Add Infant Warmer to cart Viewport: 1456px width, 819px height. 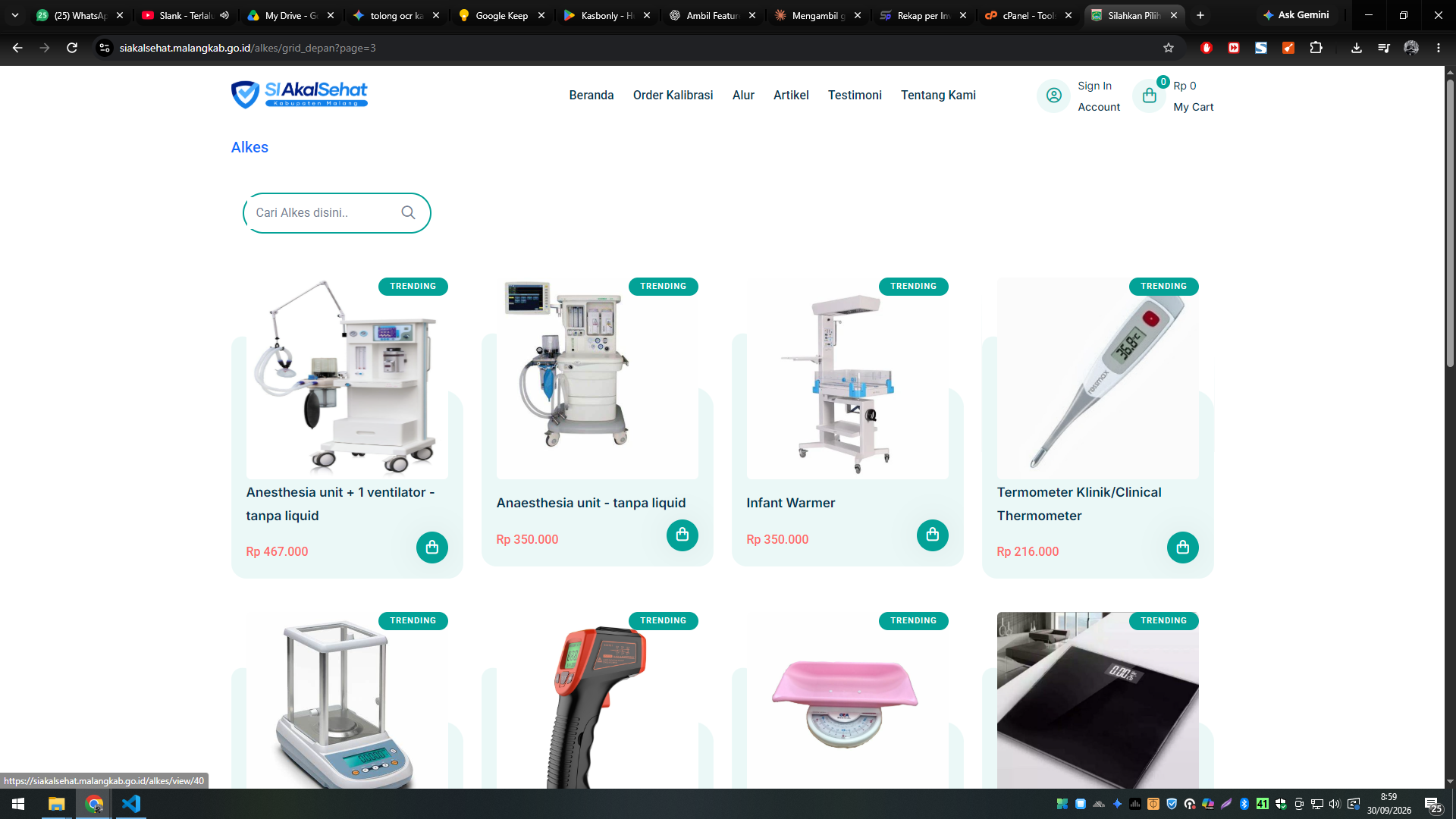point(933,535)
